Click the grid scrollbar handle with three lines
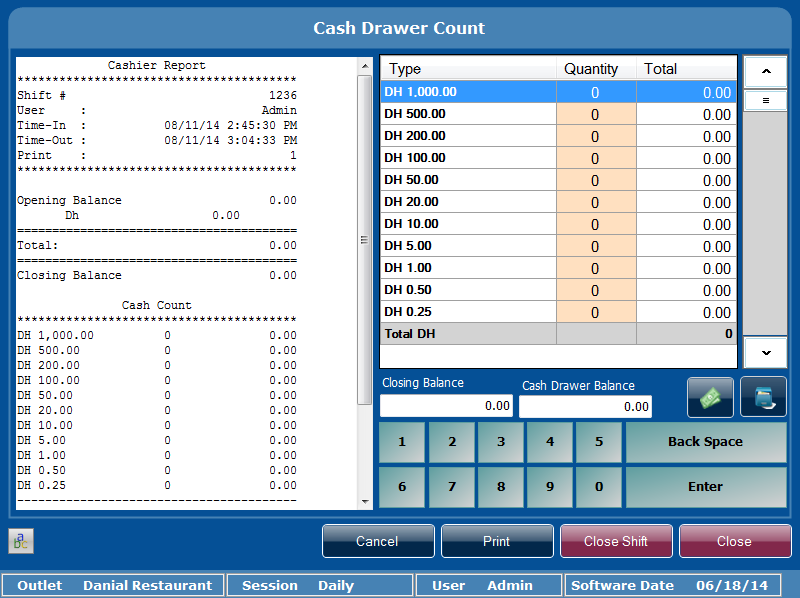 tap(765, 101)
